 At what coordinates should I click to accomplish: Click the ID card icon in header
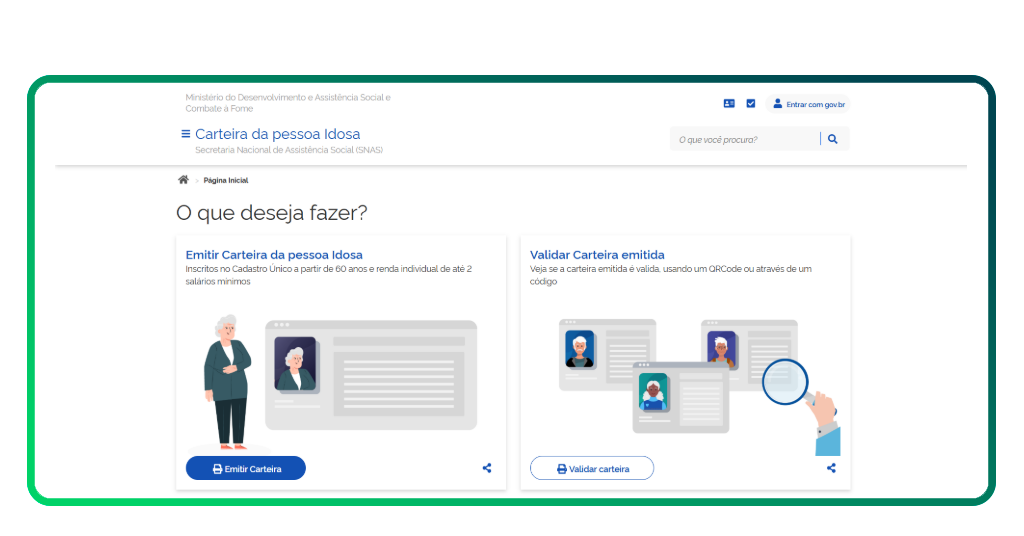coord(729,104)
